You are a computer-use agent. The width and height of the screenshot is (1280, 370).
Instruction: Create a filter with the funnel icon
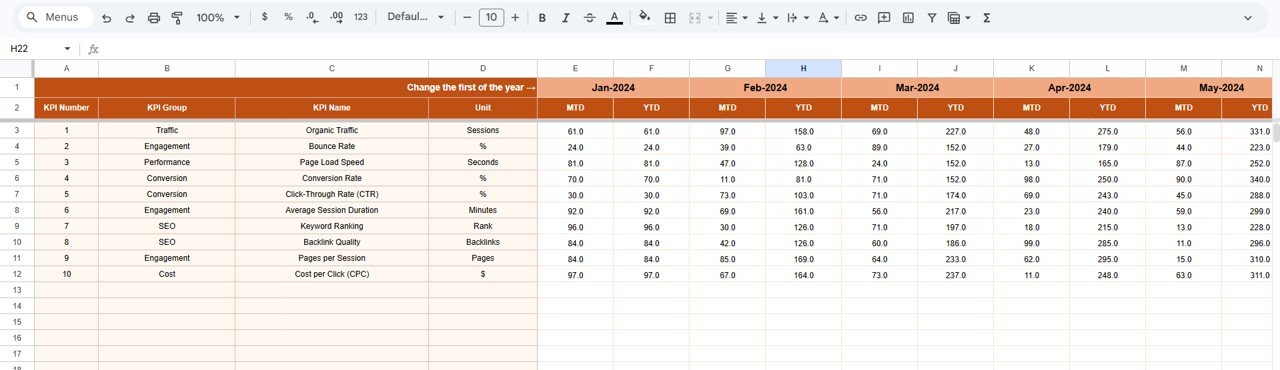(x=932, y=18)
